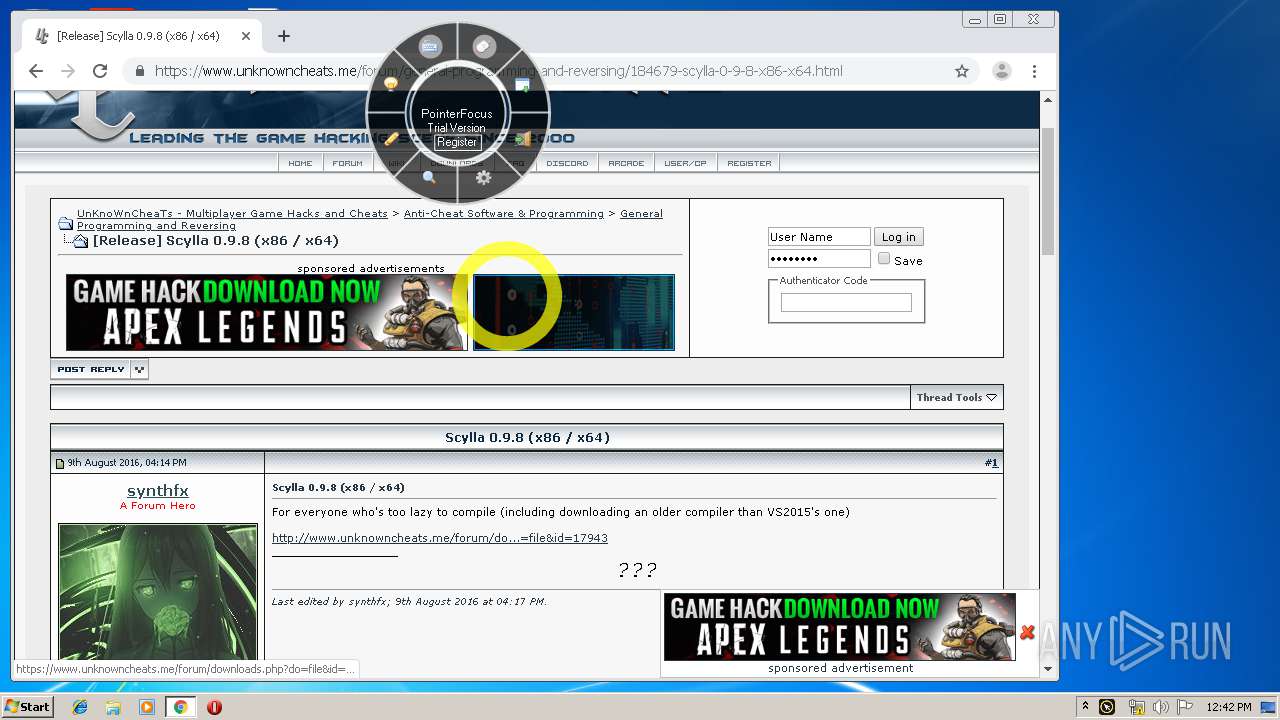Open the unknowncheats download file link

click(440, 538)
